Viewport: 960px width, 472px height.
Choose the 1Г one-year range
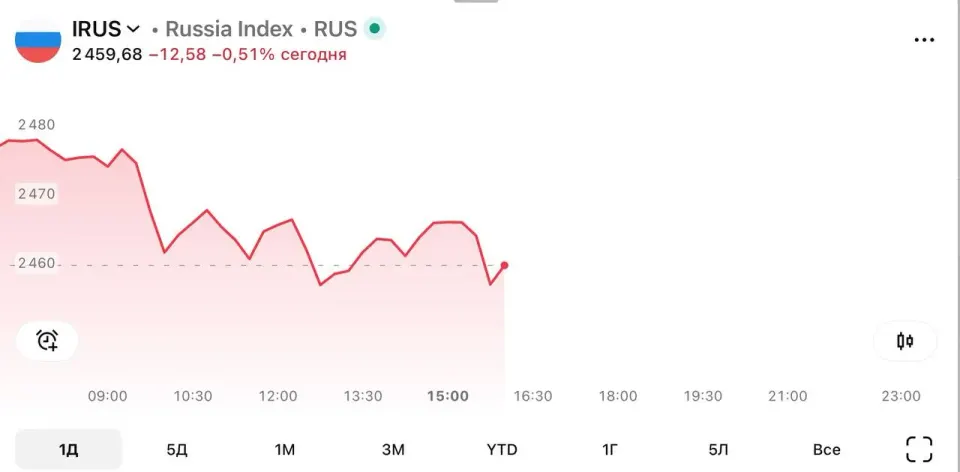(x=610, y=450)
